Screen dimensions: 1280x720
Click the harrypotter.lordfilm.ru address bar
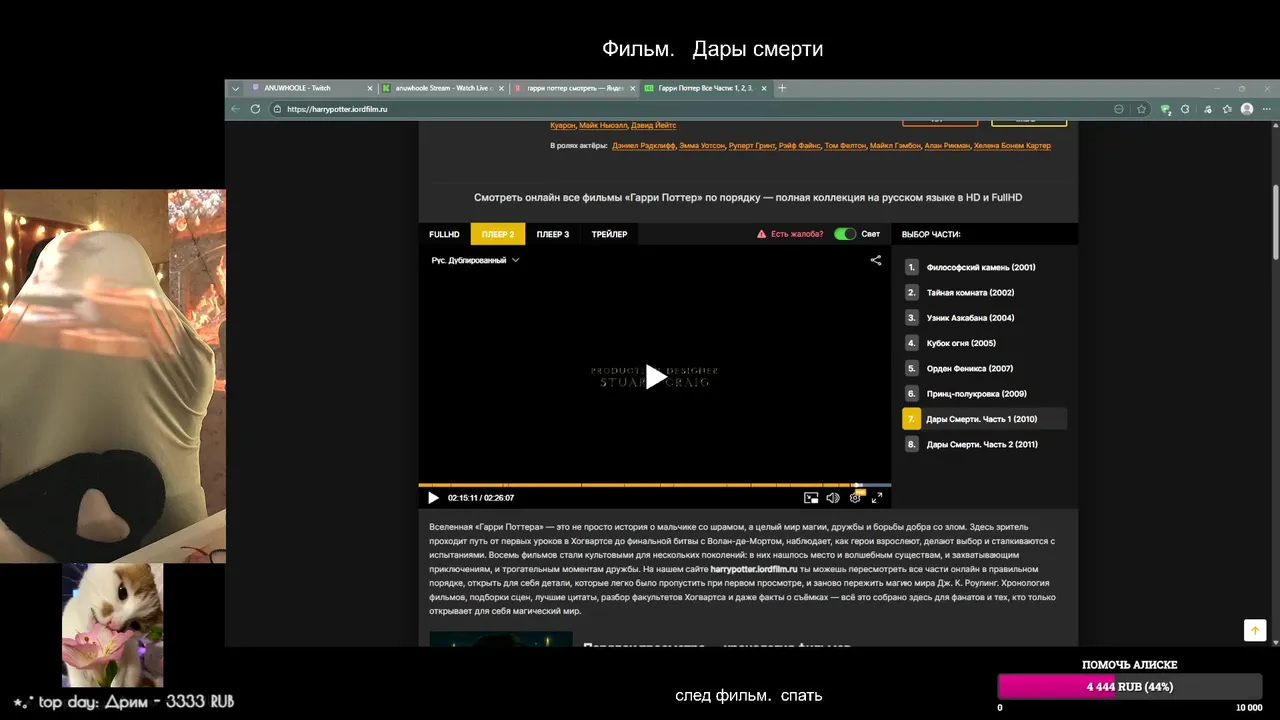pos(690,109)
